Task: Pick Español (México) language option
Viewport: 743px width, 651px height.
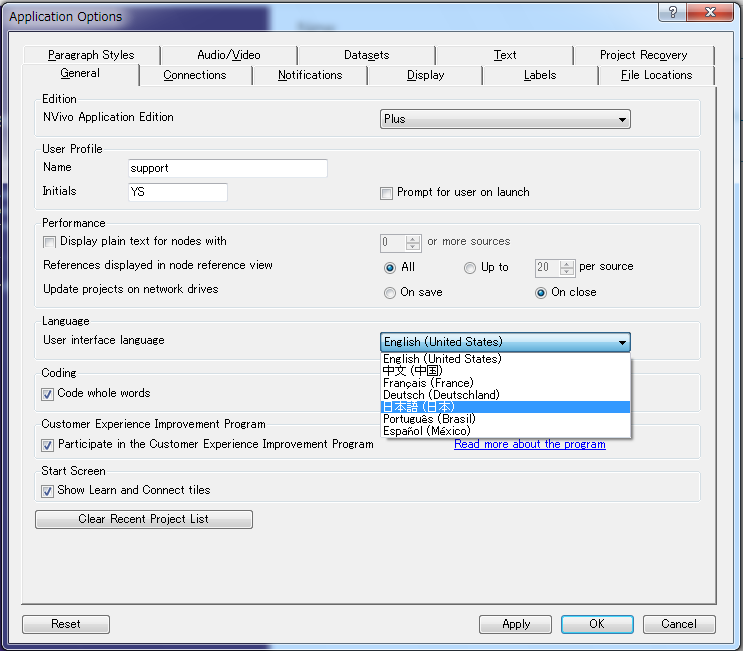Action: (x=506, y=431)
